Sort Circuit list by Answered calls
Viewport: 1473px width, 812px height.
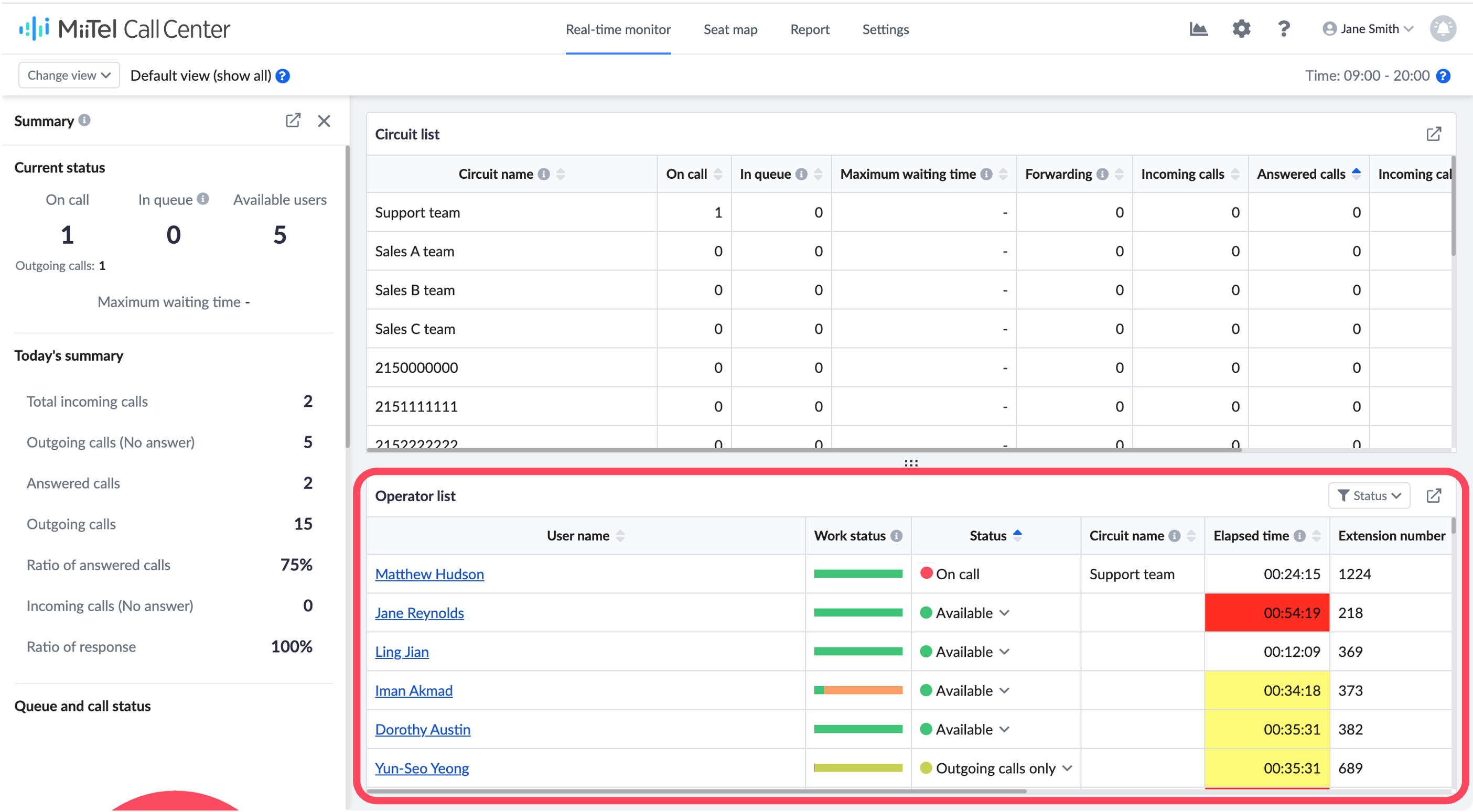1356,174
